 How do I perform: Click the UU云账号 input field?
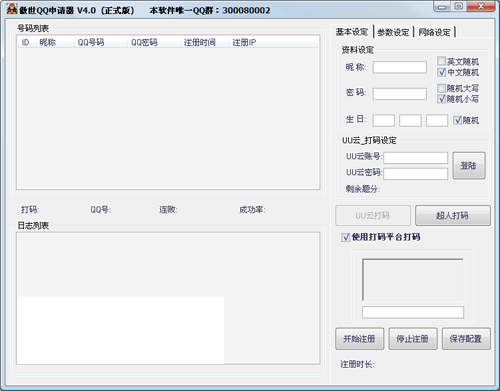point(416,158)
